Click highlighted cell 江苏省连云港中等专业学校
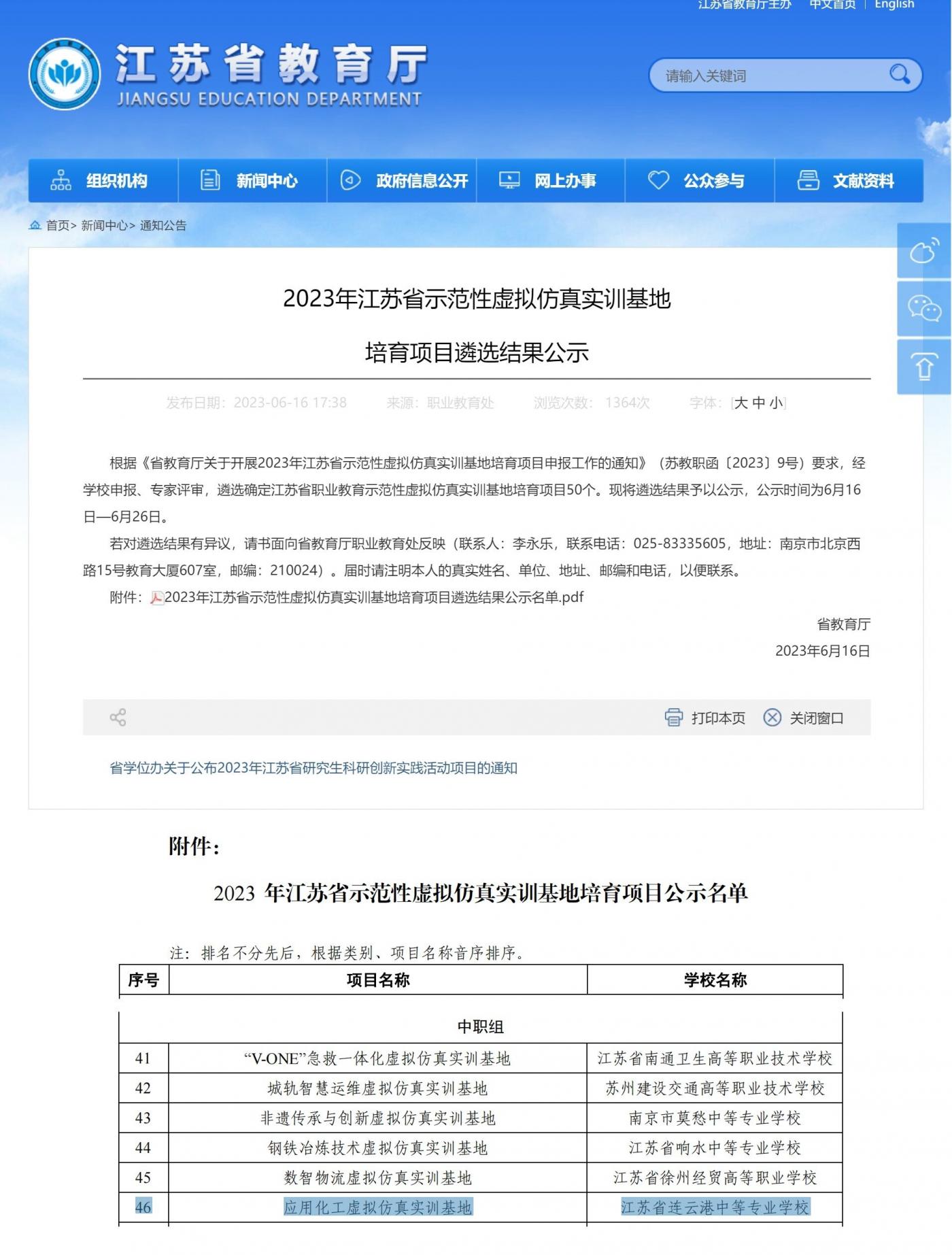Viewport: 952px width, 1255px height. coord(715,1207)
